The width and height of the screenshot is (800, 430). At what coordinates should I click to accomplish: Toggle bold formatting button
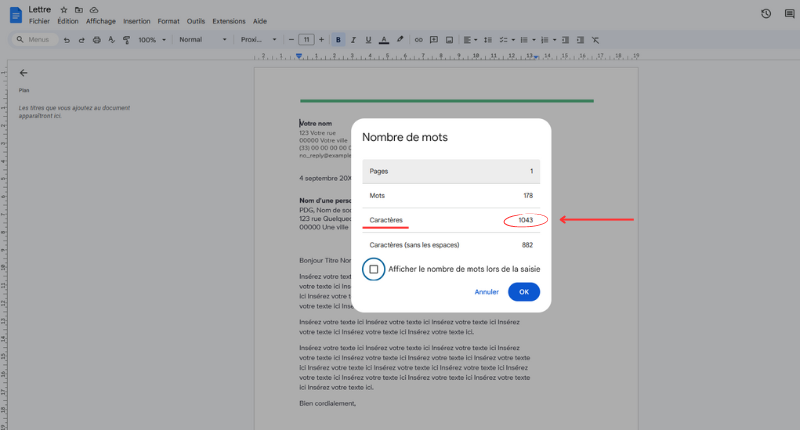339,40
